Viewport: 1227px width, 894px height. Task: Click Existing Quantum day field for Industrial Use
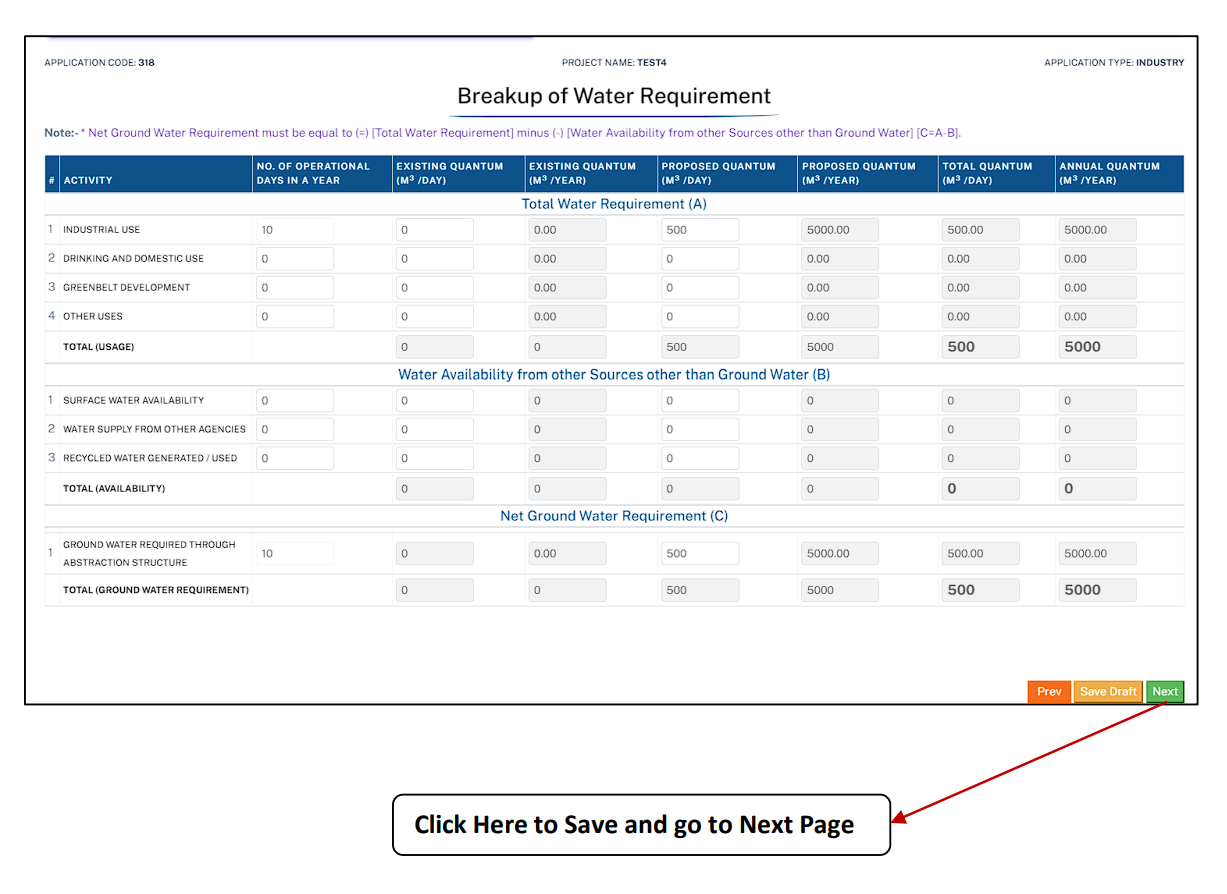(434, 229)
